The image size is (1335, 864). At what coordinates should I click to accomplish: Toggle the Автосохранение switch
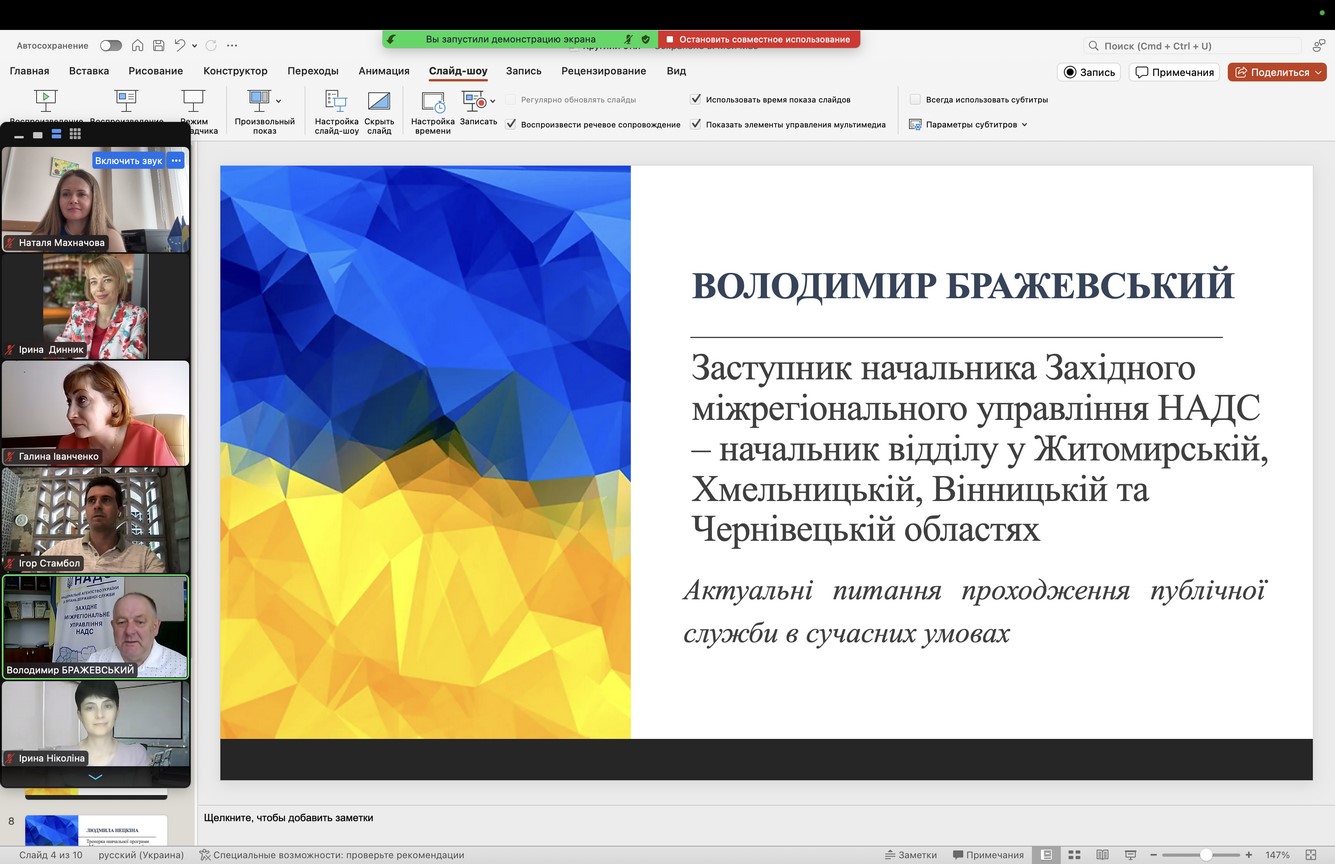(x=110, y=46)
